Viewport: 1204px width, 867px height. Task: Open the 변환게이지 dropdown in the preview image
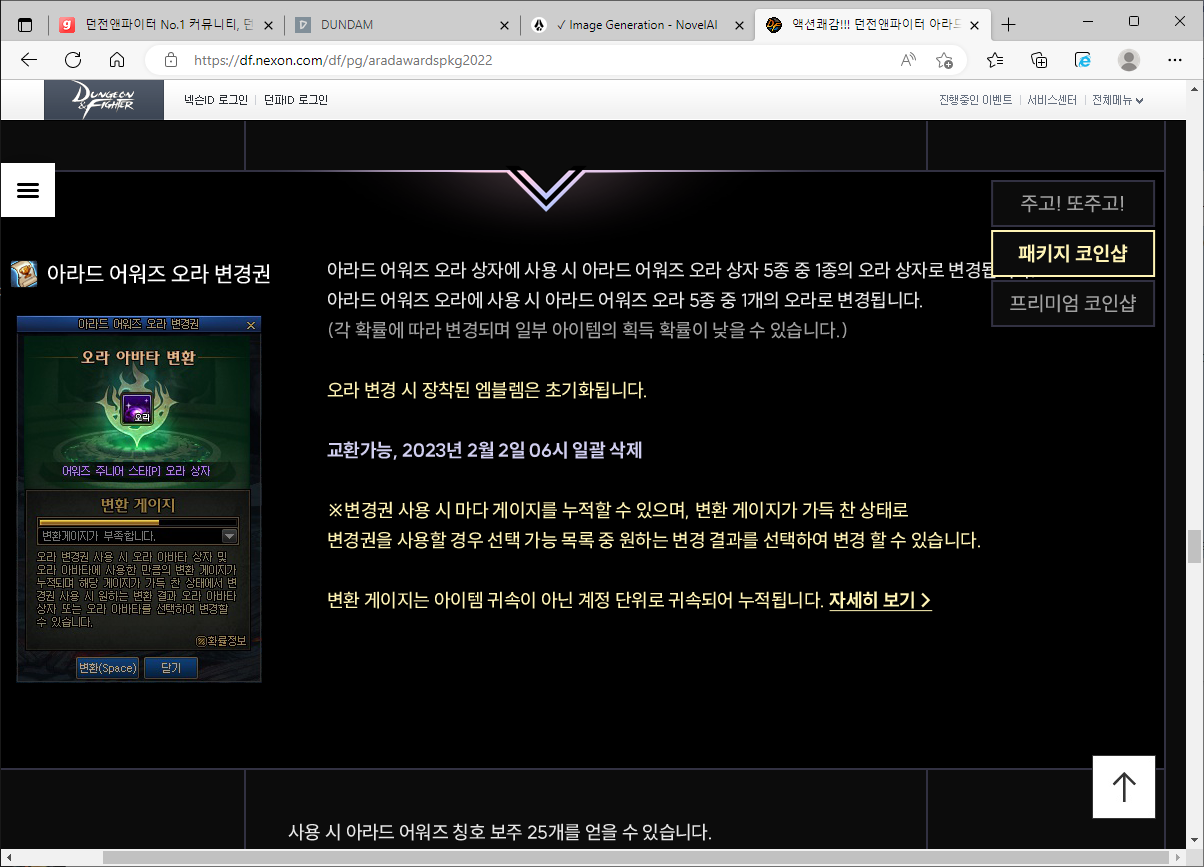pyautogui.click(x=229, y=536)
